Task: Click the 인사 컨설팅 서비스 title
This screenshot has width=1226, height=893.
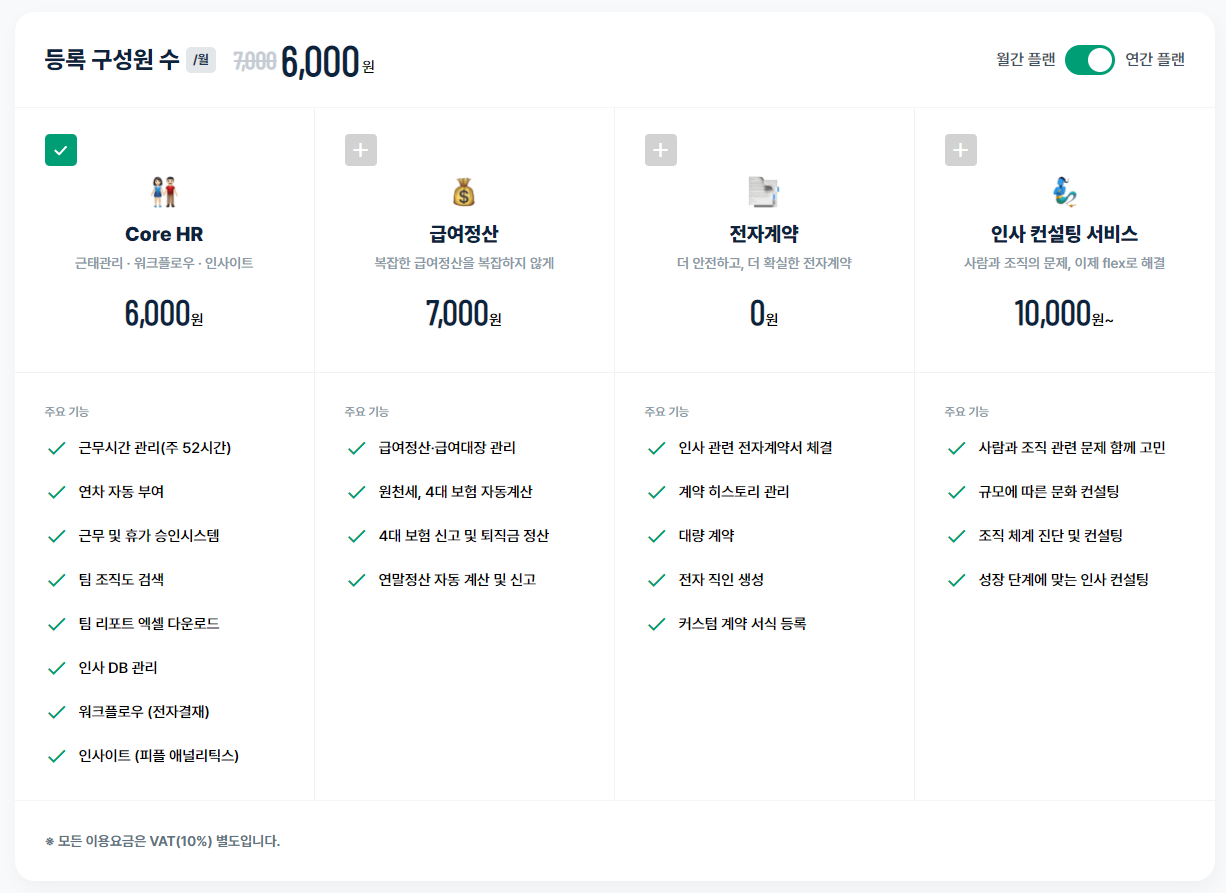Action: [1064, 234]
